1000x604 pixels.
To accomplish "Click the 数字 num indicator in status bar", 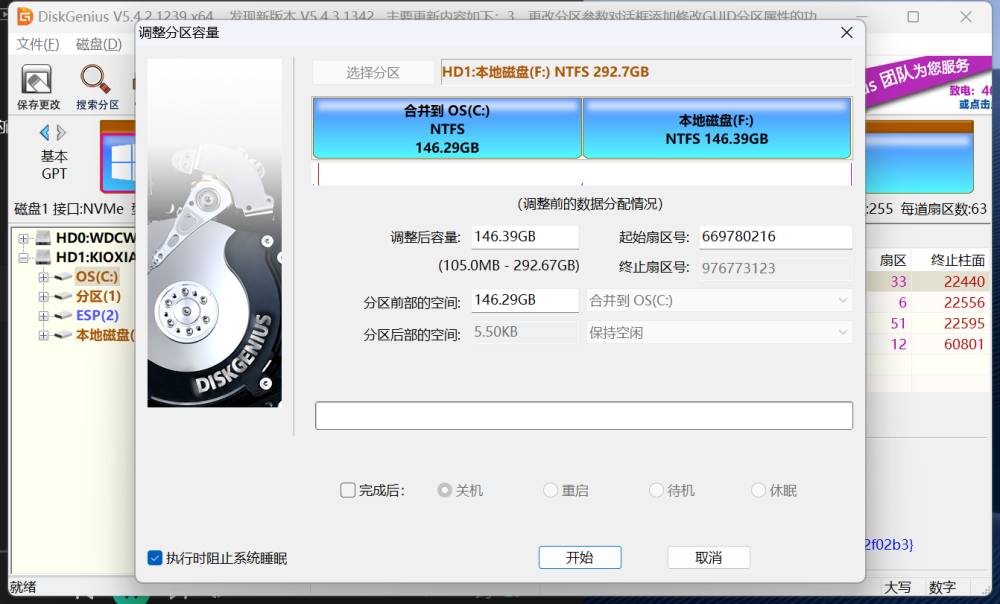I will [942, 587].
